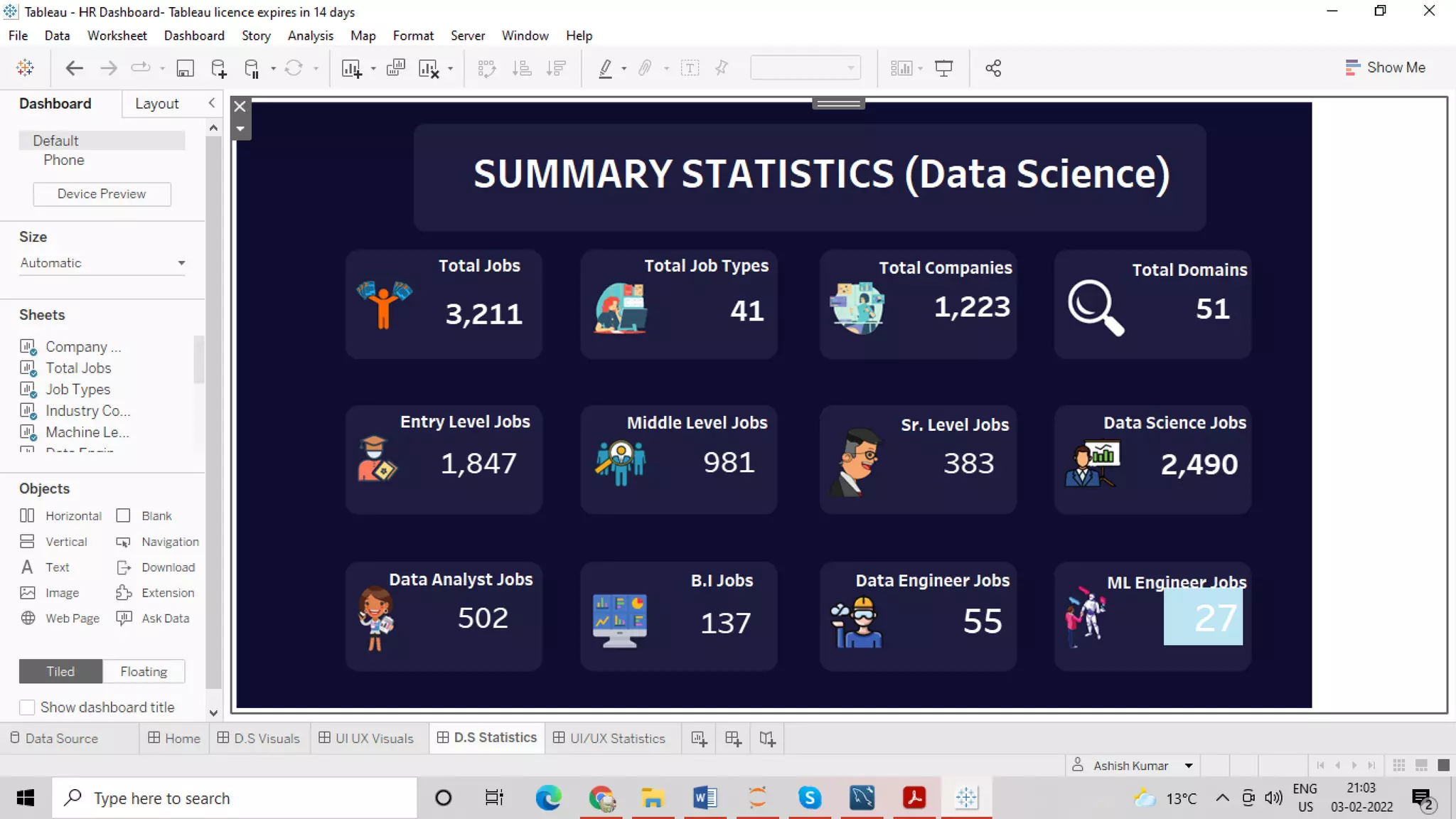
Task: Expand the Ashish Kumar user dropdown
Action: pos(1188,766)
